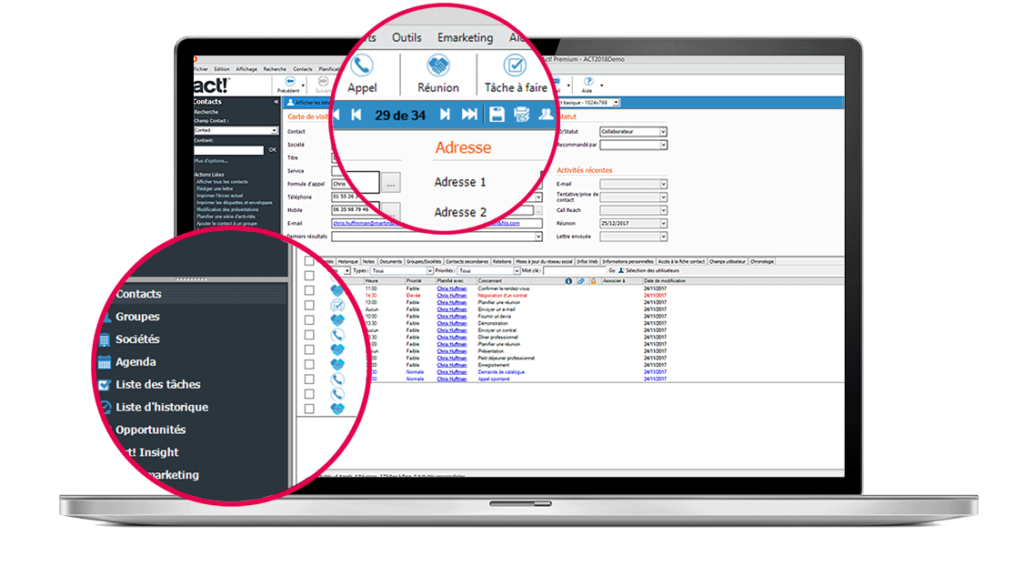Viewport: 1024px width, 576px height.
Task: Click Afficher tous les contacts link
Action: click(x=222, y=182)
